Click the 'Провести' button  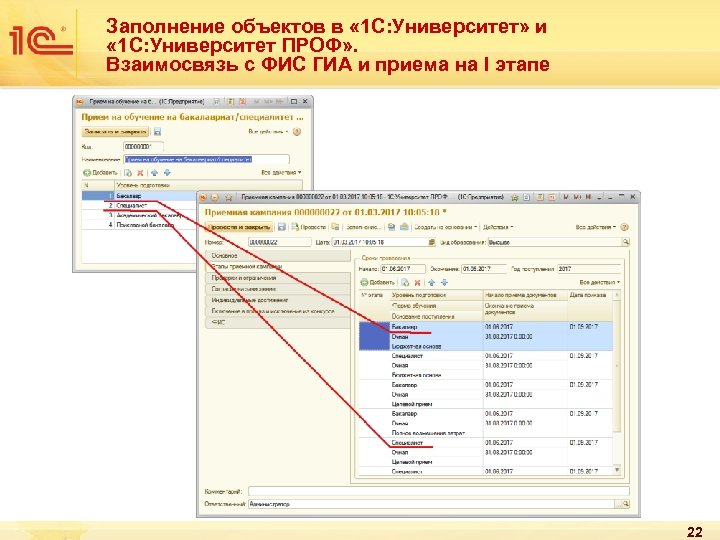click(x=309, y=227)
